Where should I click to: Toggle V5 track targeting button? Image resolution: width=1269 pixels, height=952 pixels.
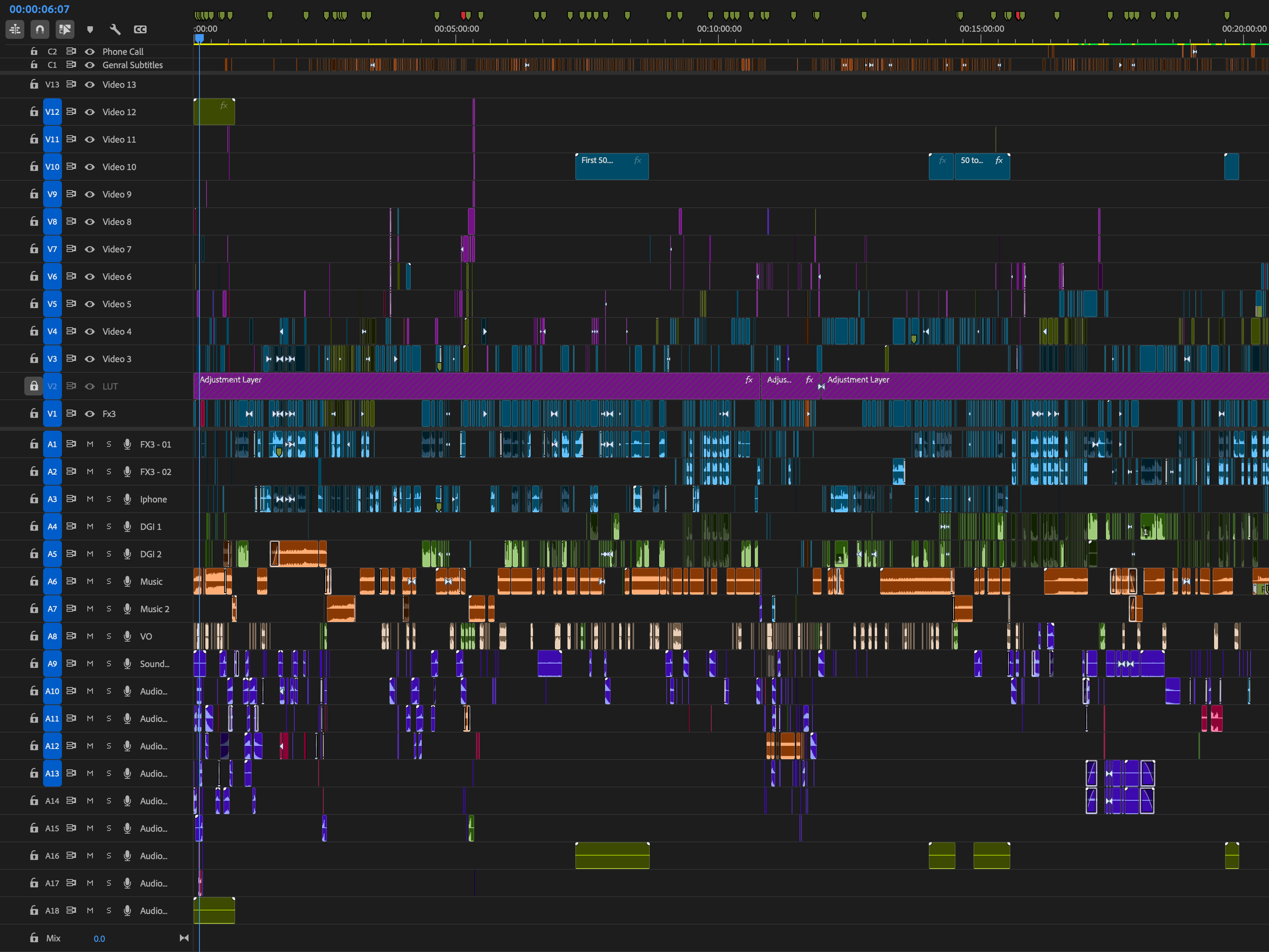(x=52, y=304)
